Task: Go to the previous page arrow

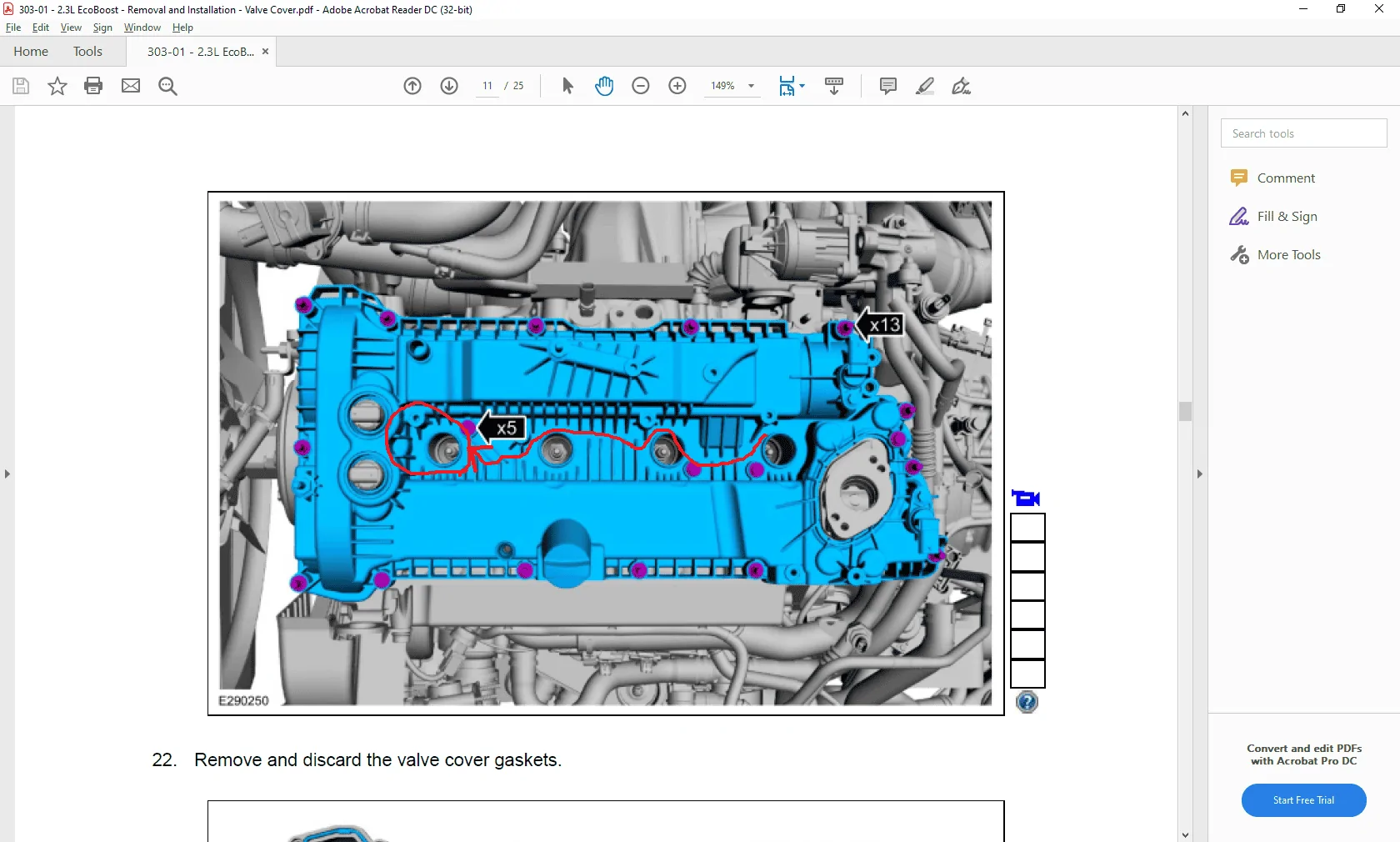Action: tap(412, 86)
